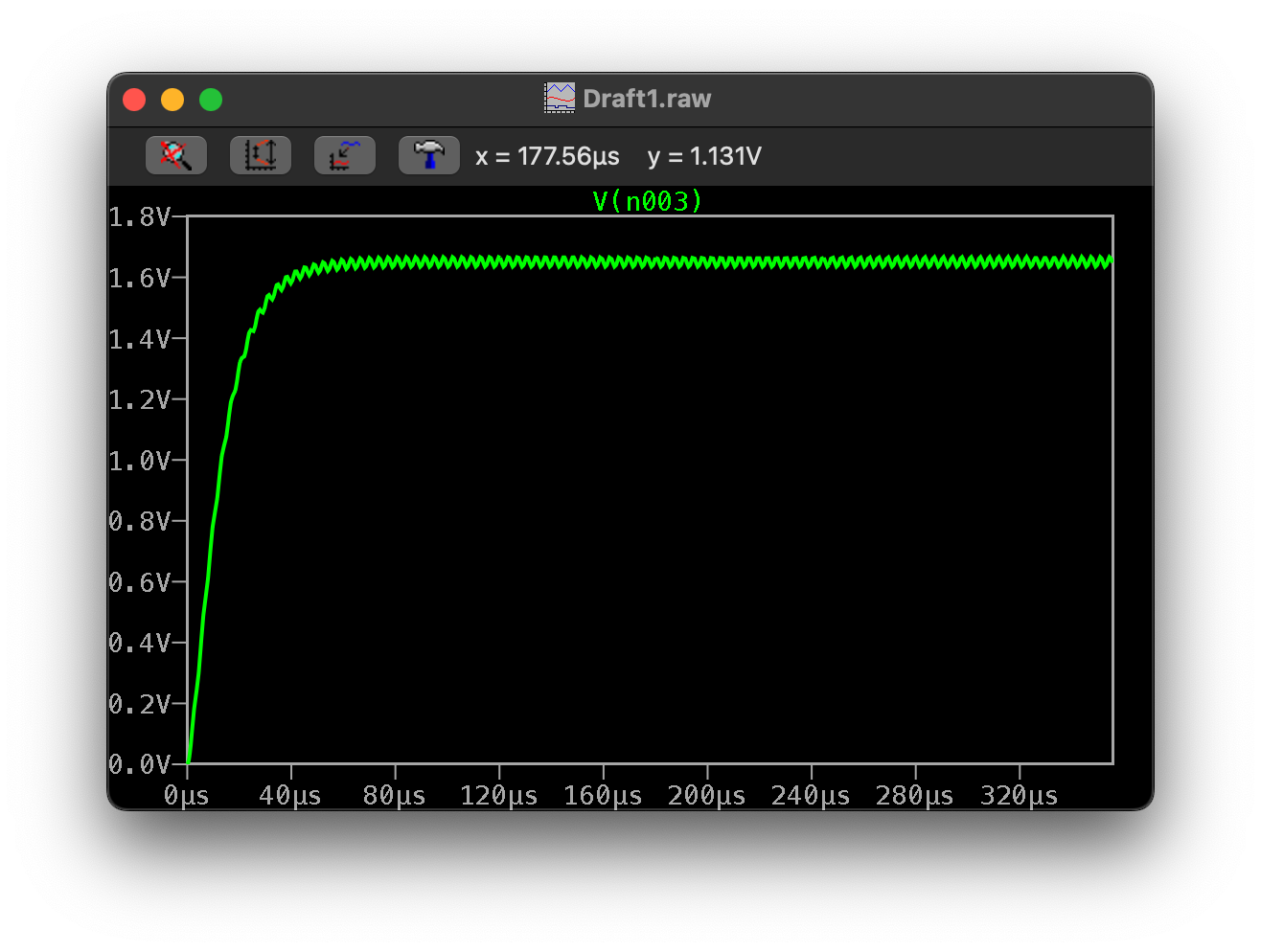Viewport: 1261px width, 952px height.
Task: Click the pick visible traces toolbar icon
Action: tap(345, 155)
